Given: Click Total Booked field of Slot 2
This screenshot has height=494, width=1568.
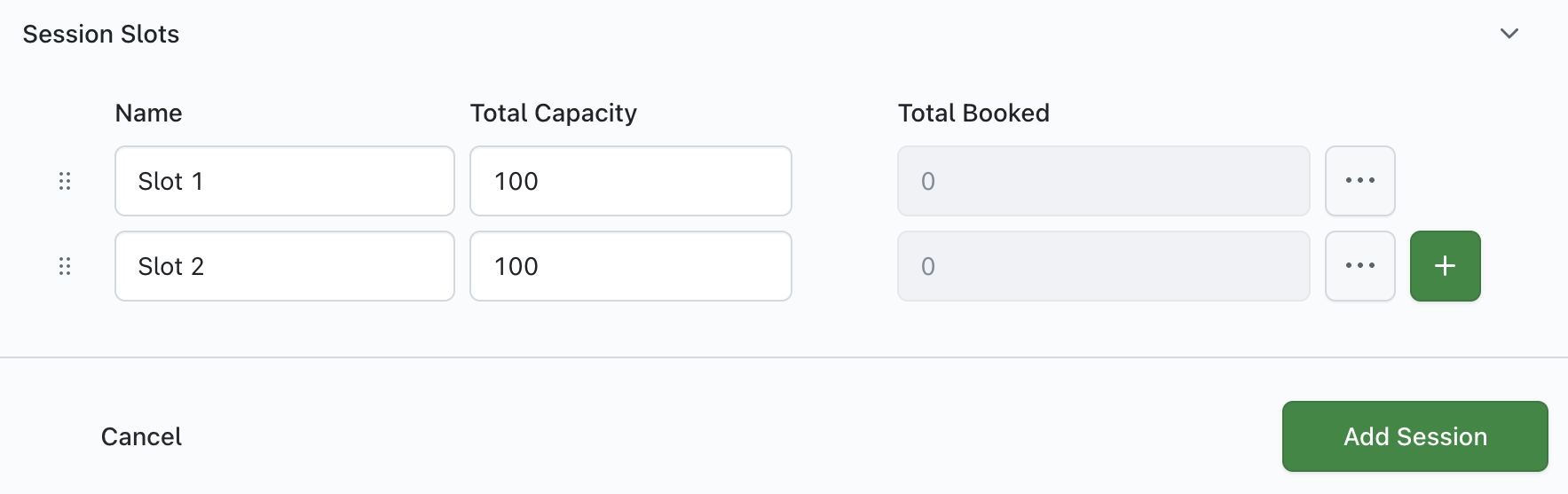Looking at the screenshot, I should pyautogui.click(x=1103, y=266).
